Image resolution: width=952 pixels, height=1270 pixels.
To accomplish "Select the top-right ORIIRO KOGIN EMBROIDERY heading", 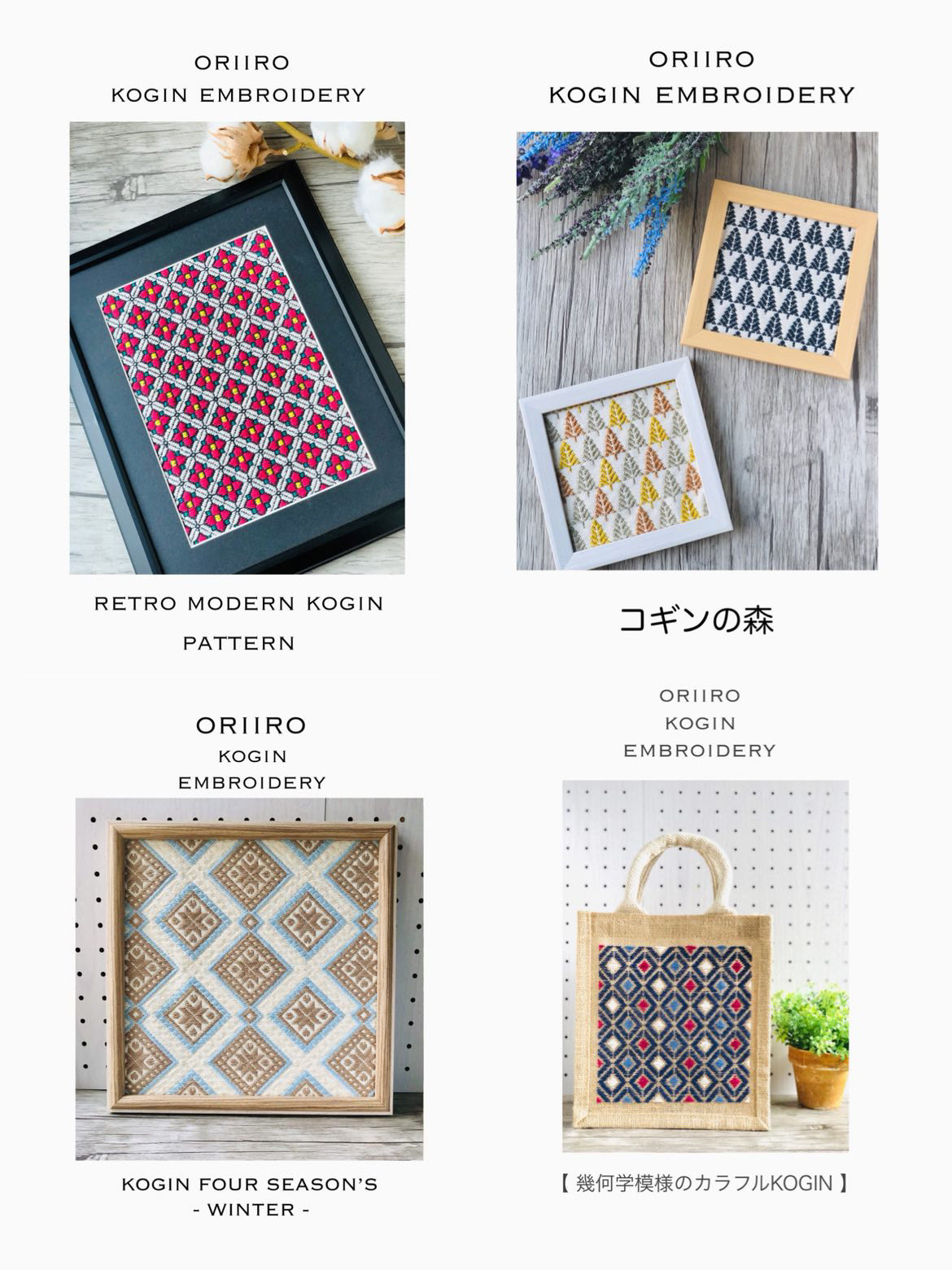I will (701, 77).
